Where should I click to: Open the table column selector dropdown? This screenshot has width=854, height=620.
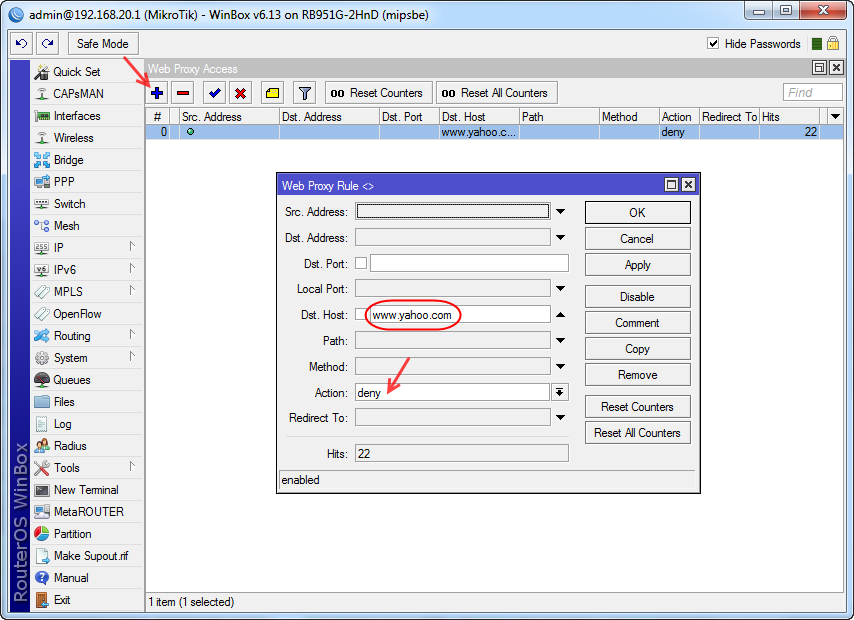[835, 116]
